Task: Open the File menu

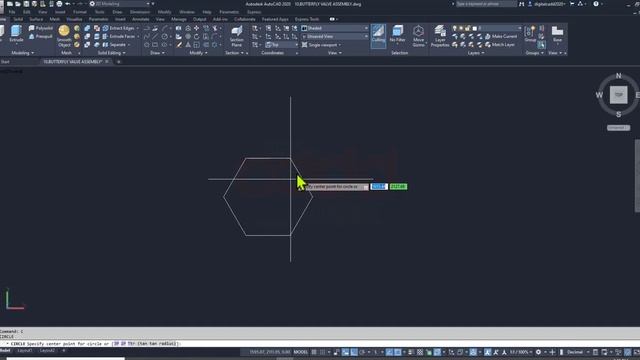Action: 12,12
